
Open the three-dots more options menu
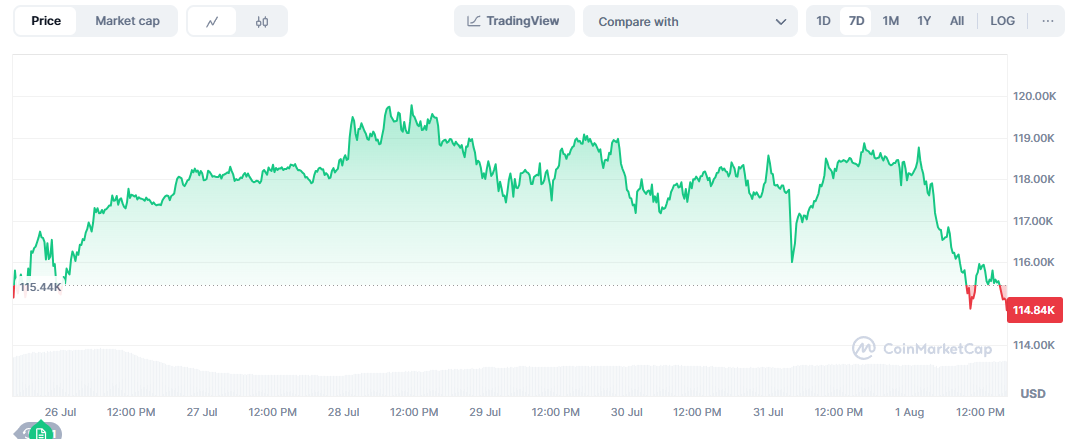point(1048,21)
